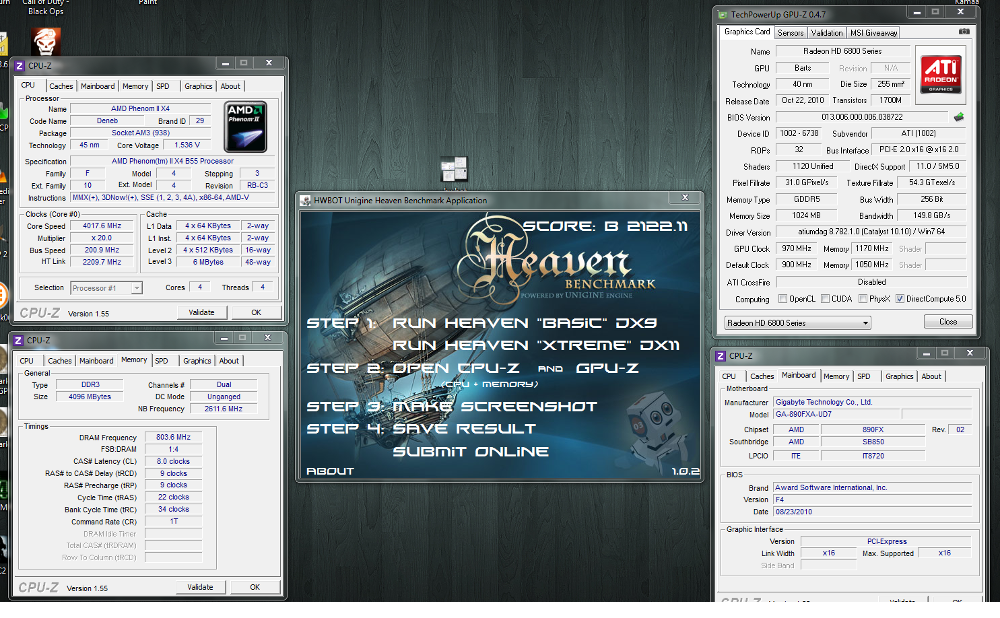
Task: Open the MSI Giveaway tab in GPU-Z
Action: (x=873, y=33)
